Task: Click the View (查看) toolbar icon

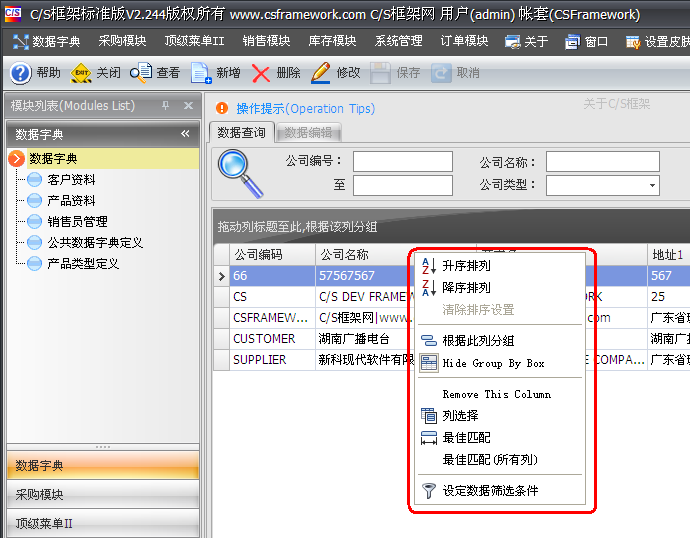Action: tap(141, 73)
